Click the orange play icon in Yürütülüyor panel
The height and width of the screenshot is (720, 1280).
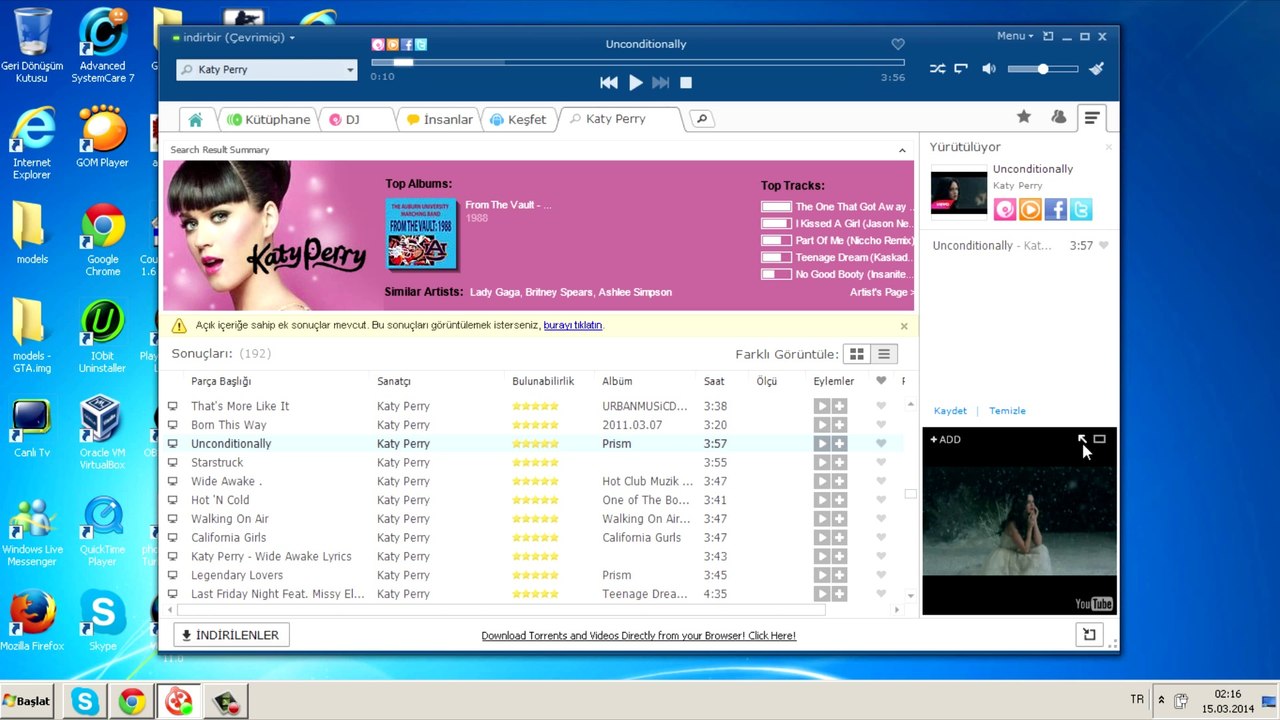1030,209
